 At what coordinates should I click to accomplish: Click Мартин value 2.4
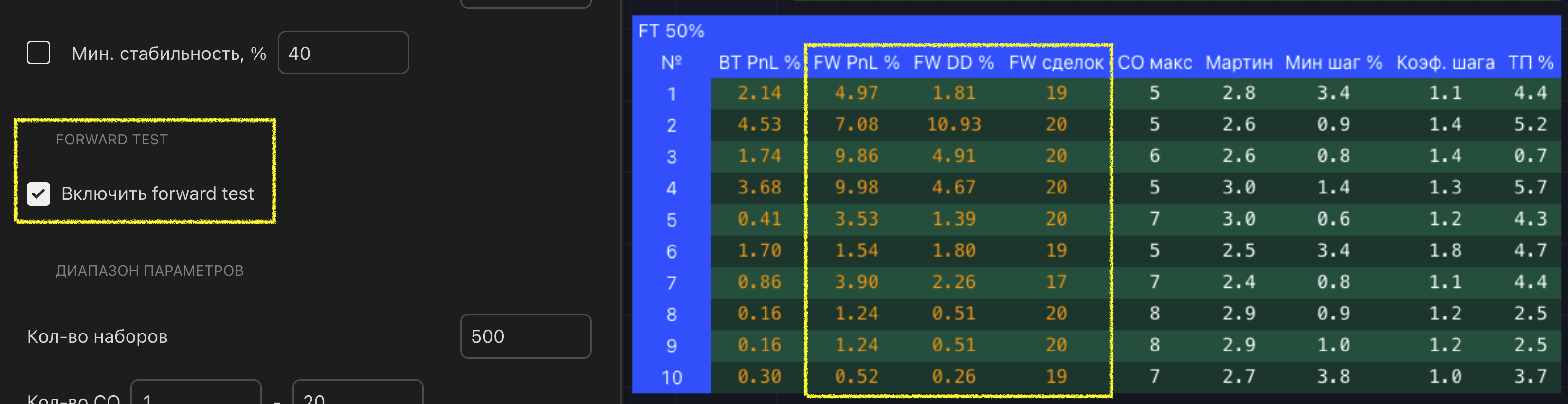[x=1239, y=282]
